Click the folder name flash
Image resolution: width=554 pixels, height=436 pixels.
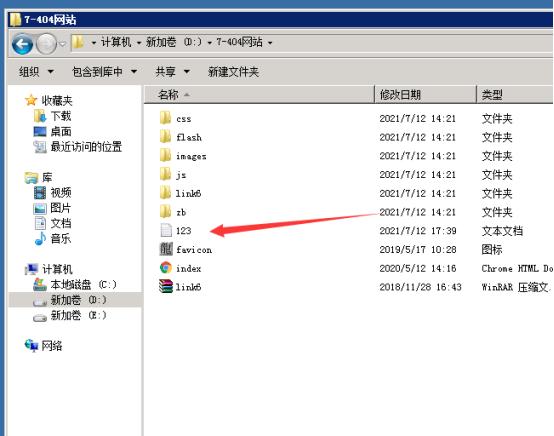[x=189, y=137]
